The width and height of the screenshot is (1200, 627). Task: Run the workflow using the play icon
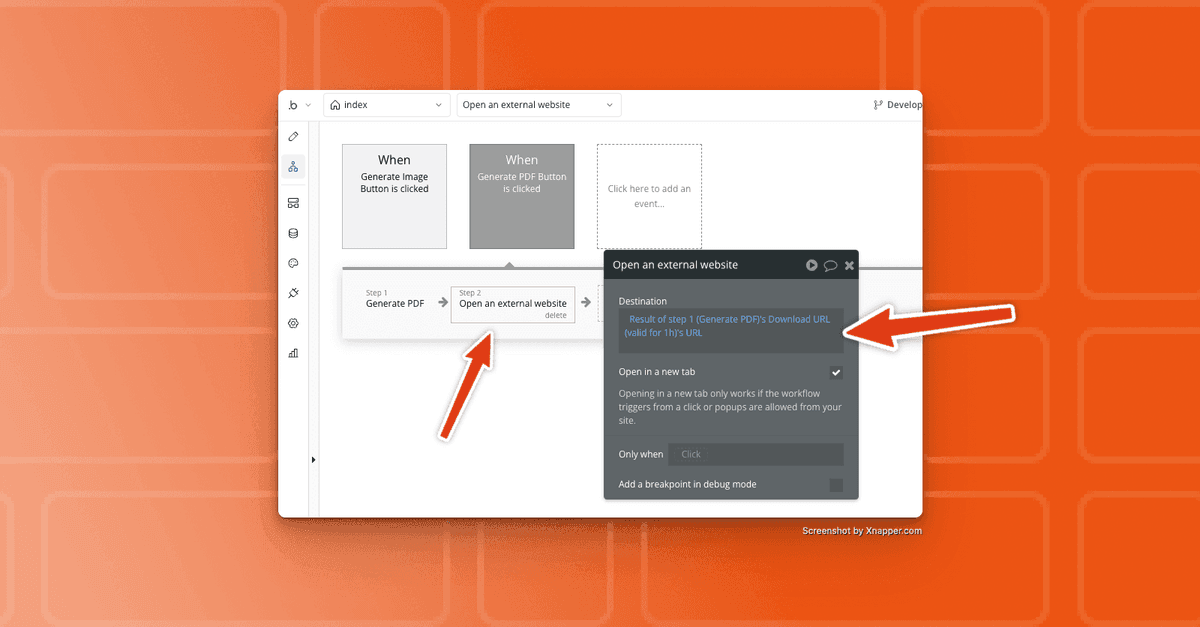[x=811, y=265]
